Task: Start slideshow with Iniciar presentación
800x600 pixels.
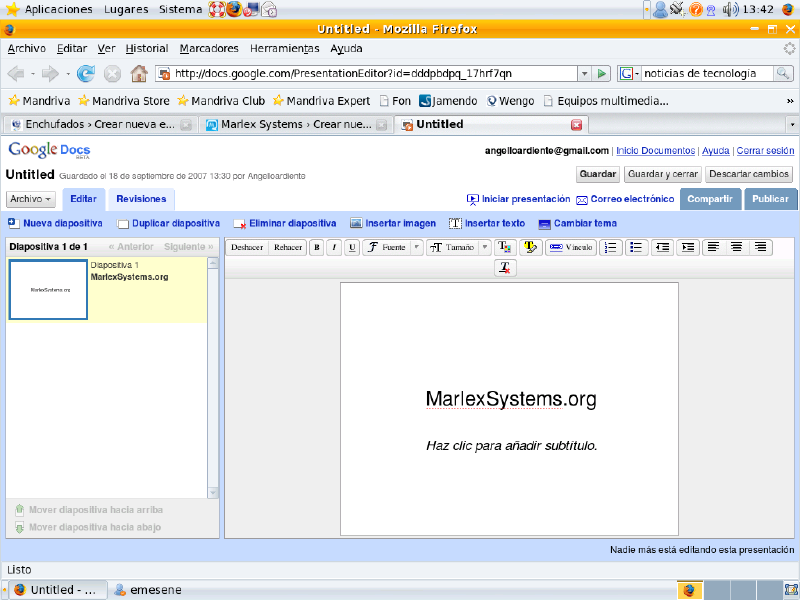Action: coord(518,199)
